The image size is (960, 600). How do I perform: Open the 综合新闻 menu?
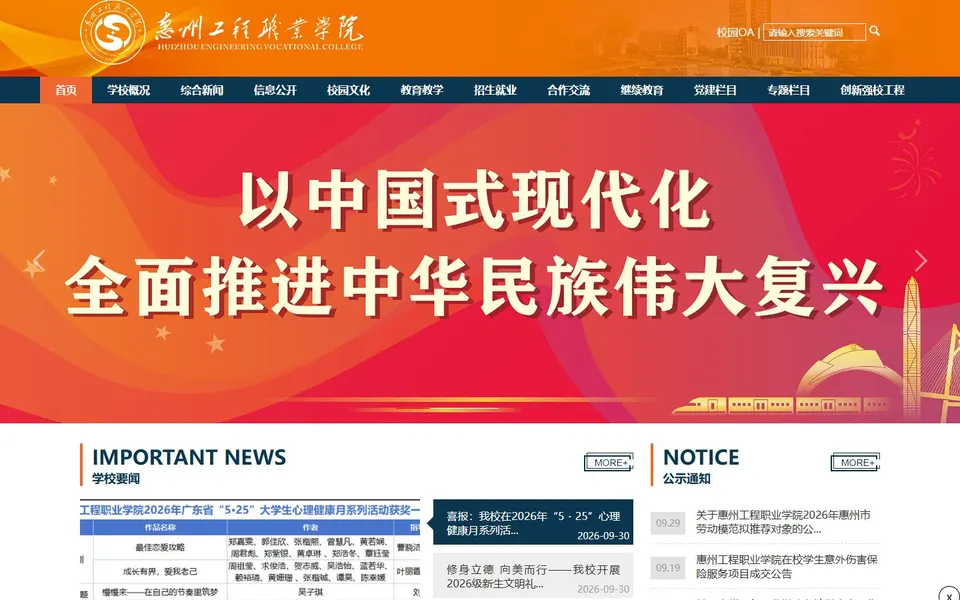tap(202, 90)
